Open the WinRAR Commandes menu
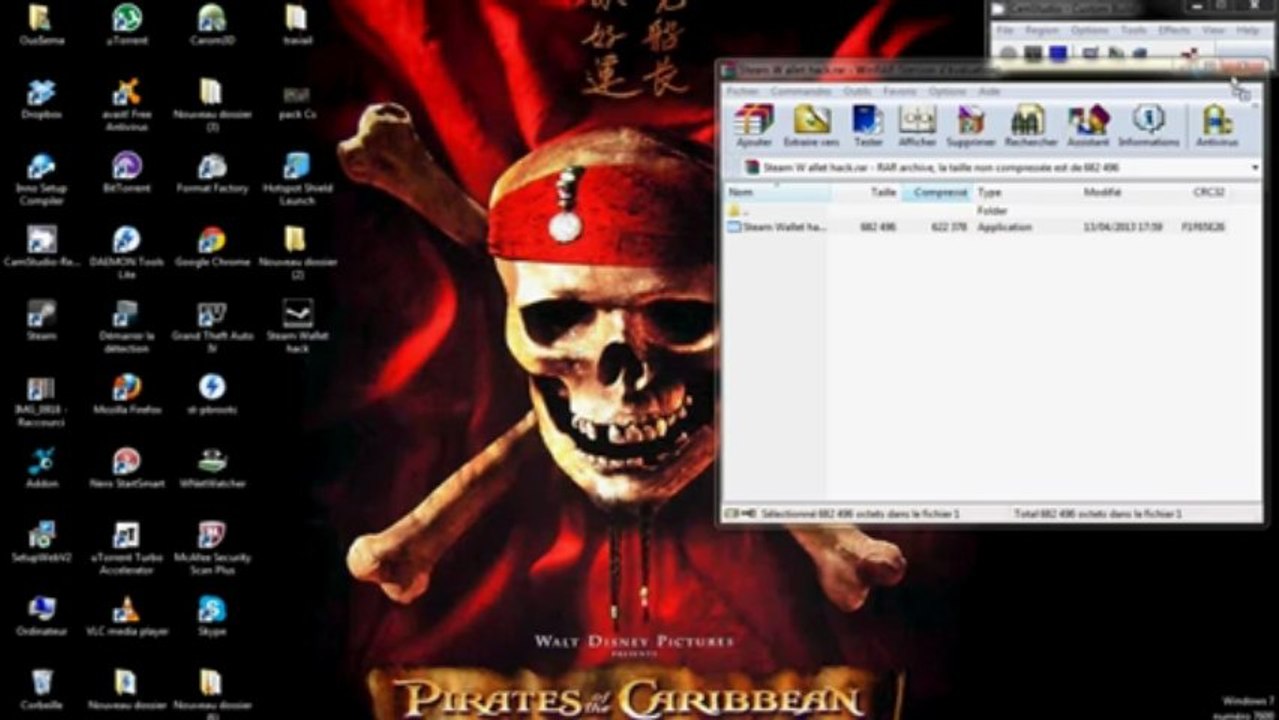The image size is (1279, 720). click(x=801, y=91)
